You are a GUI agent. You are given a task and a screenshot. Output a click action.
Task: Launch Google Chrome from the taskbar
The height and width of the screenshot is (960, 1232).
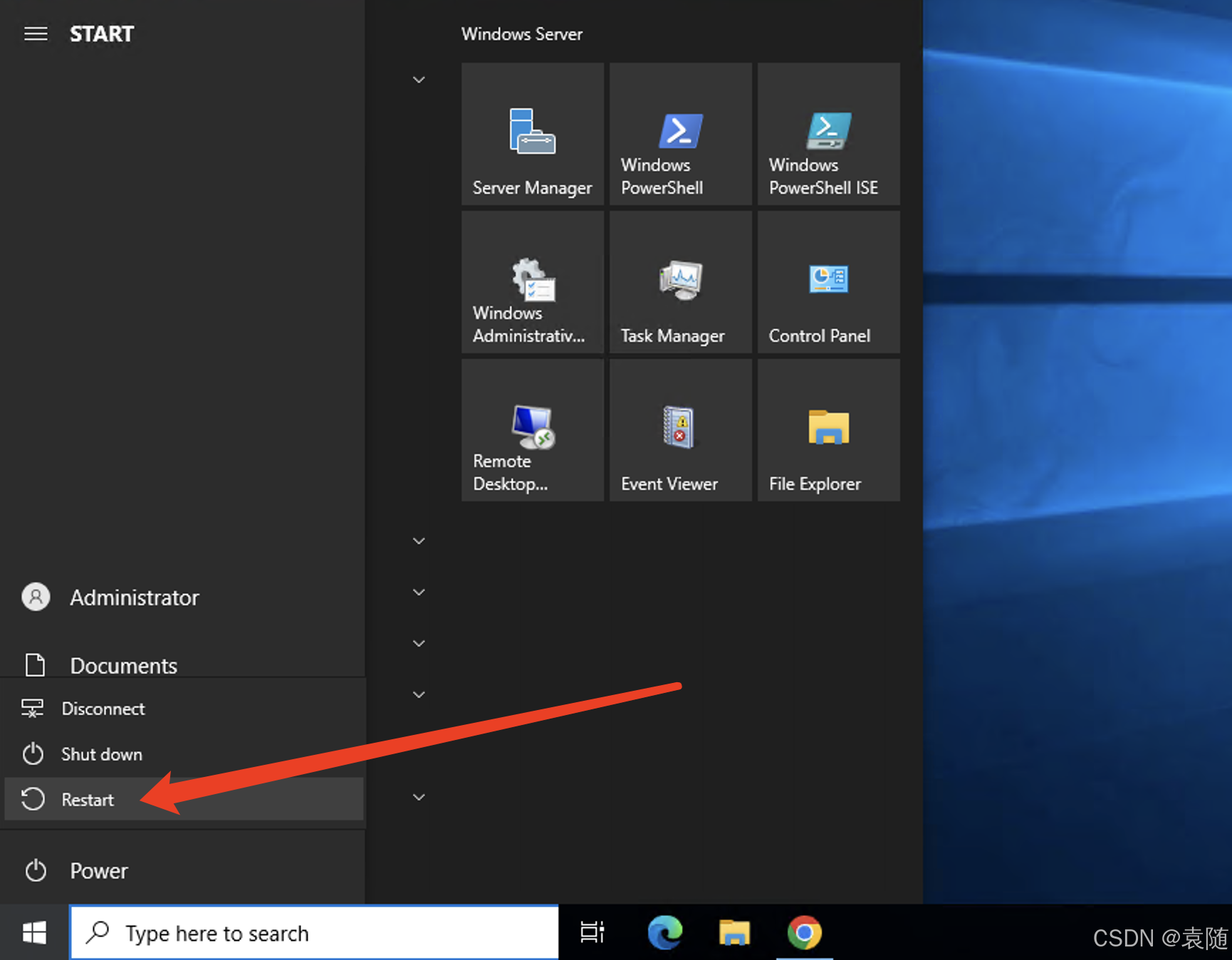pyautogui.click(x=804, y=932)
